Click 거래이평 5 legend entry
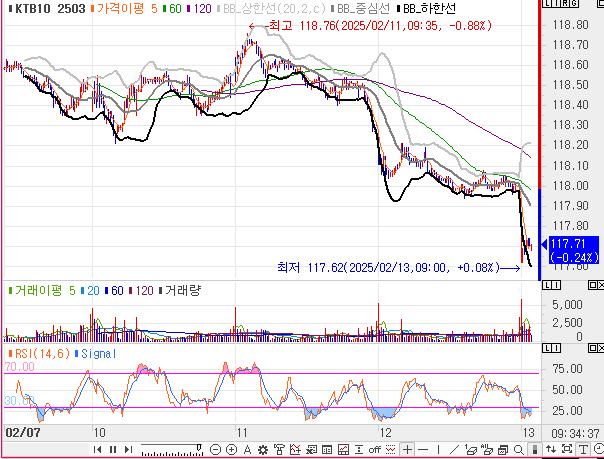 [42, 291]
